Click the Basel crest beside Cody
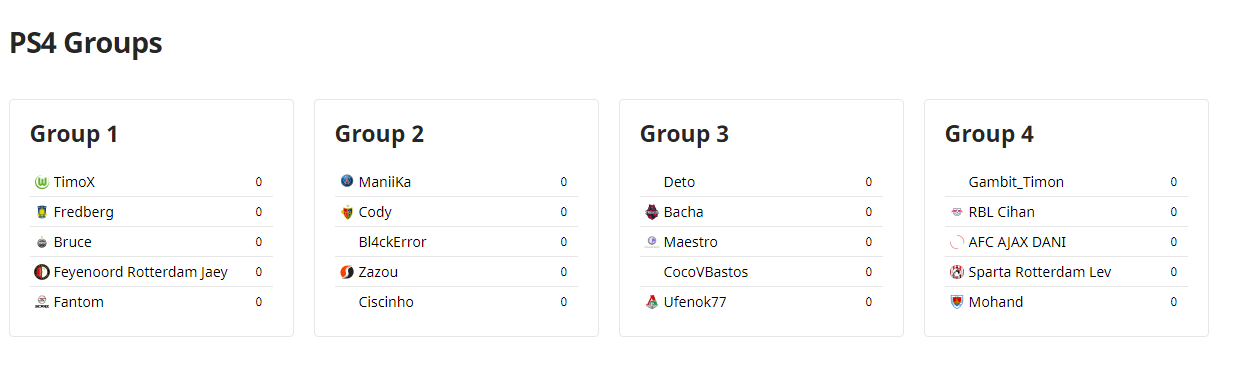 click(347, 212)
